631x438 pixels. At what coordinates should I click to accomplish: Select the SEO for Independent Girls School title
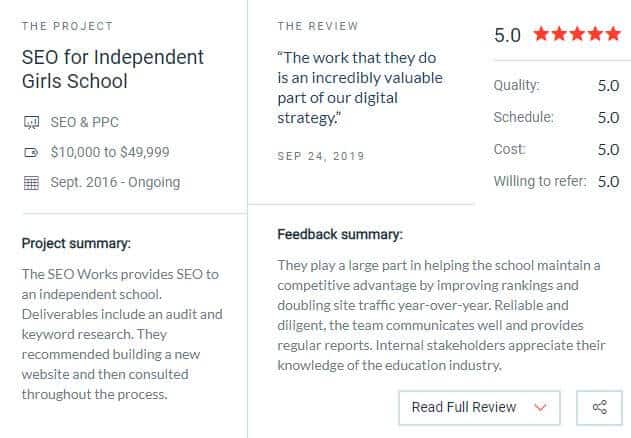[x=113, y=69]
